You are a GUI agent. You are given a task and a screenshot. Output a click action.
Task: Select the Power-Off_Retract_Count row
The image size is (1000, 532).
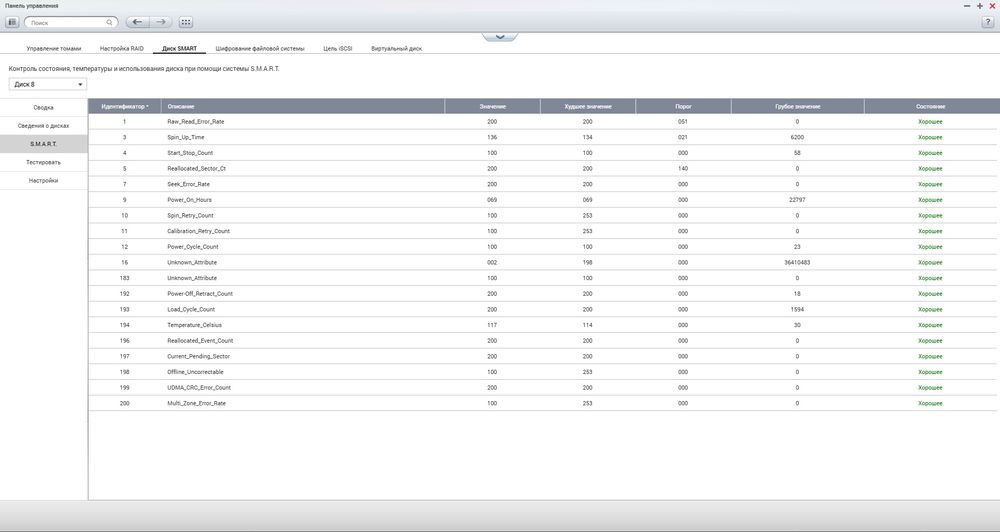click(542, 293)
